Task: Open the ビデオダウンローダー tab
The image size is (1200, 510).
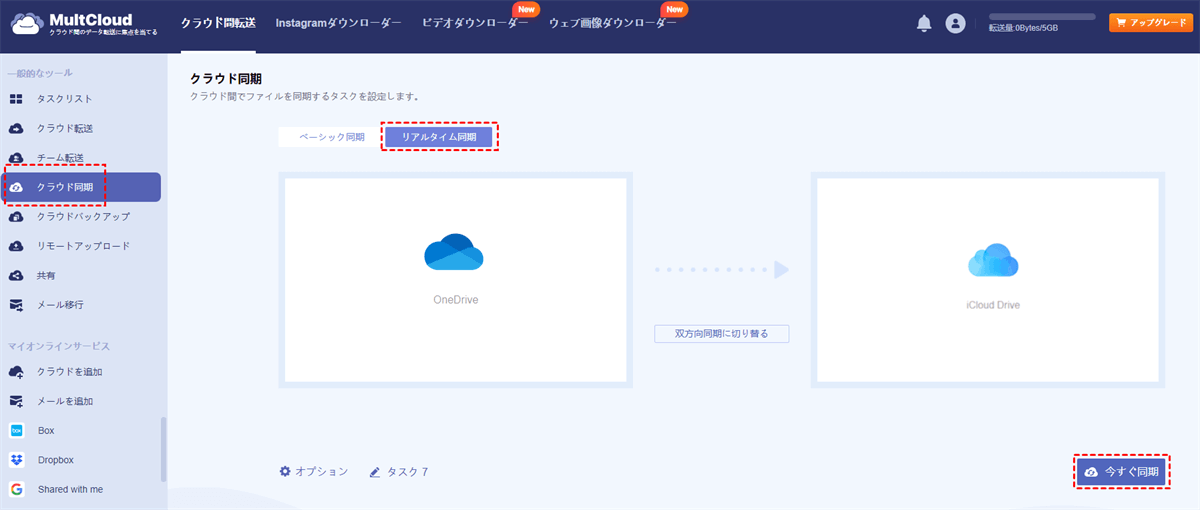Action: (475, 24)
